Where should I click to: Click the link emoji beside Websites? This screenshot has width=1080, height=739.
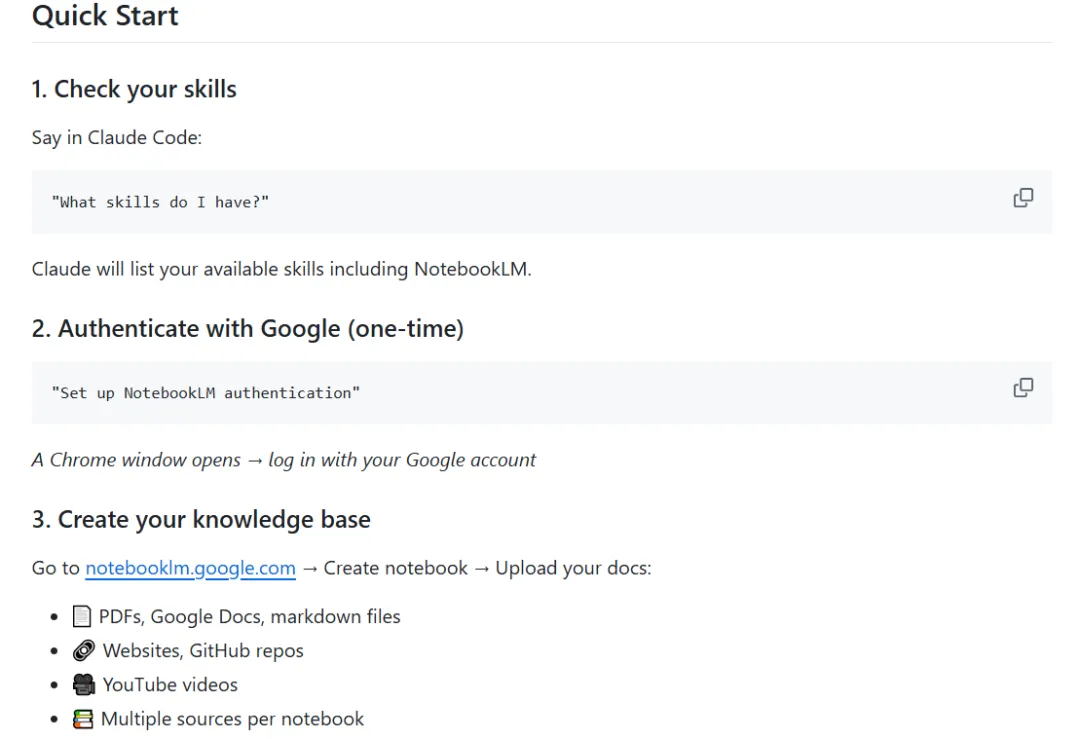pos(83,650)
